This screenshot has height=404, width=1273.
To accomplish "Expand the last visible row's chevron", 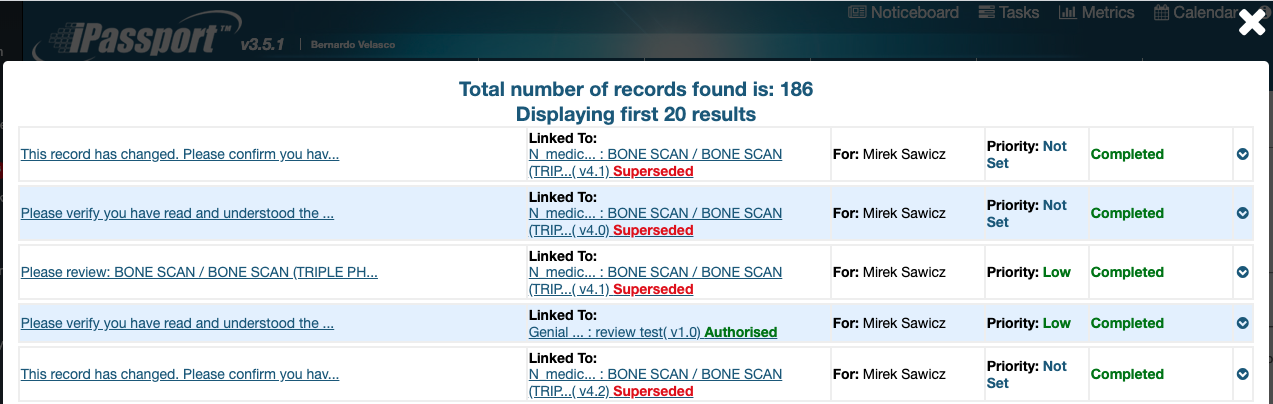I will click(x=1242, y=374).
